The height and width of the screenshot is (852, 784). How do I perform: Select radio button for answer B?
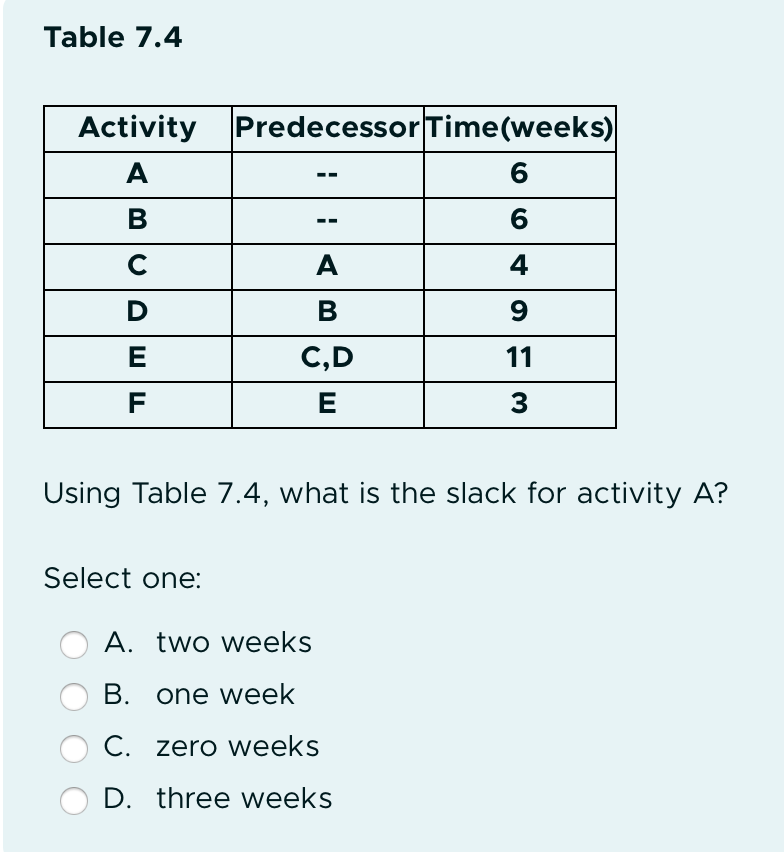tap(74, 697)
